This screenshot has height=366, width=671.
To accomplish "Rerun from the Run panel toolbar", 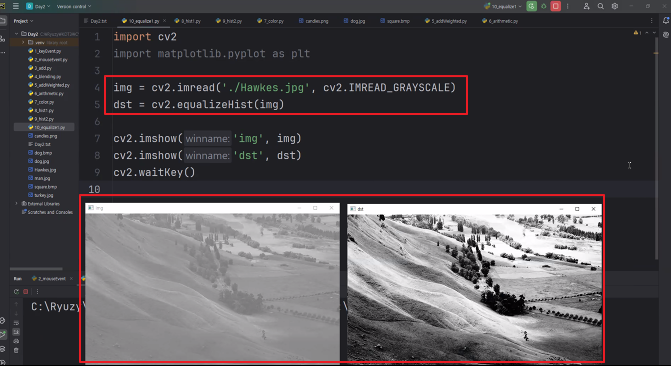I will (16, 292).
